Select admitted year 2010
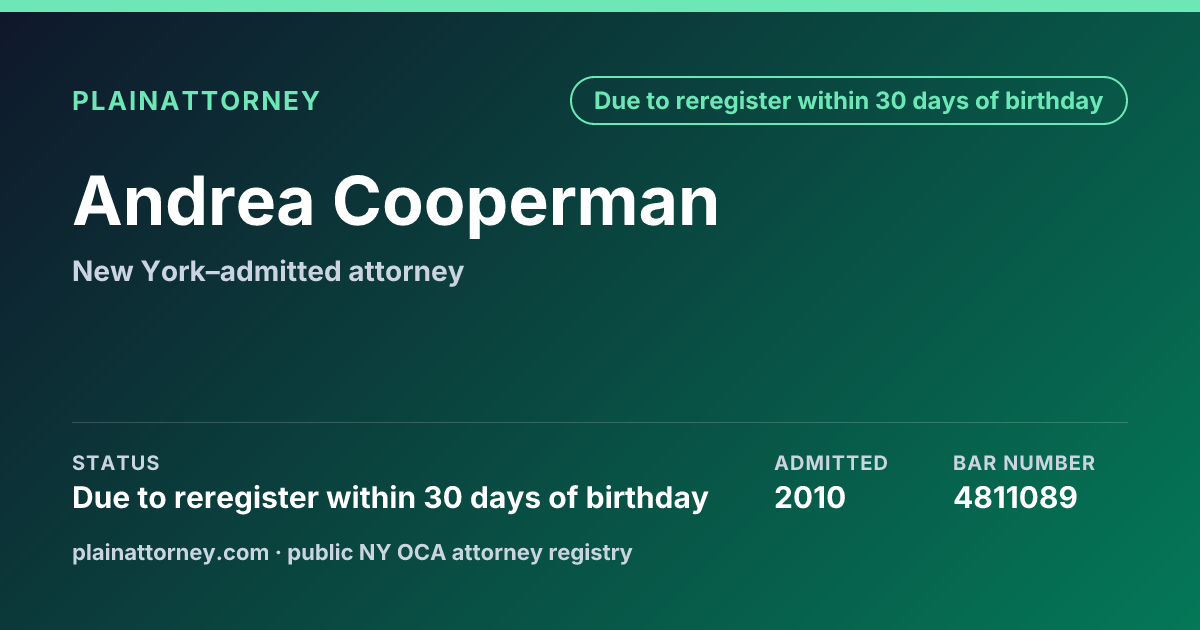1200x630 pixels. click(810, 498)
